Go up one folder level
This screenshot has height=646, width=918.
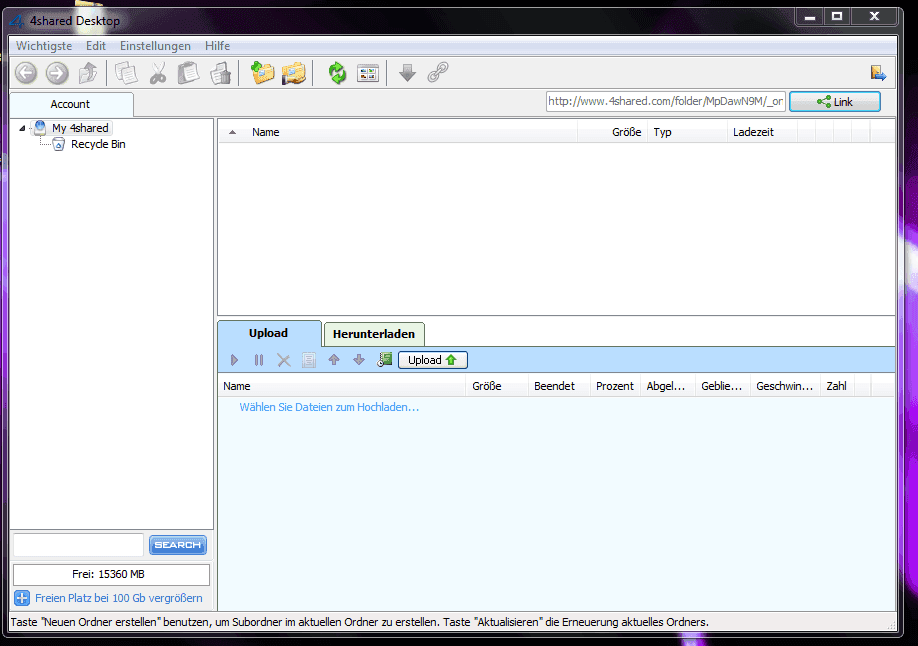pos(88,73)
